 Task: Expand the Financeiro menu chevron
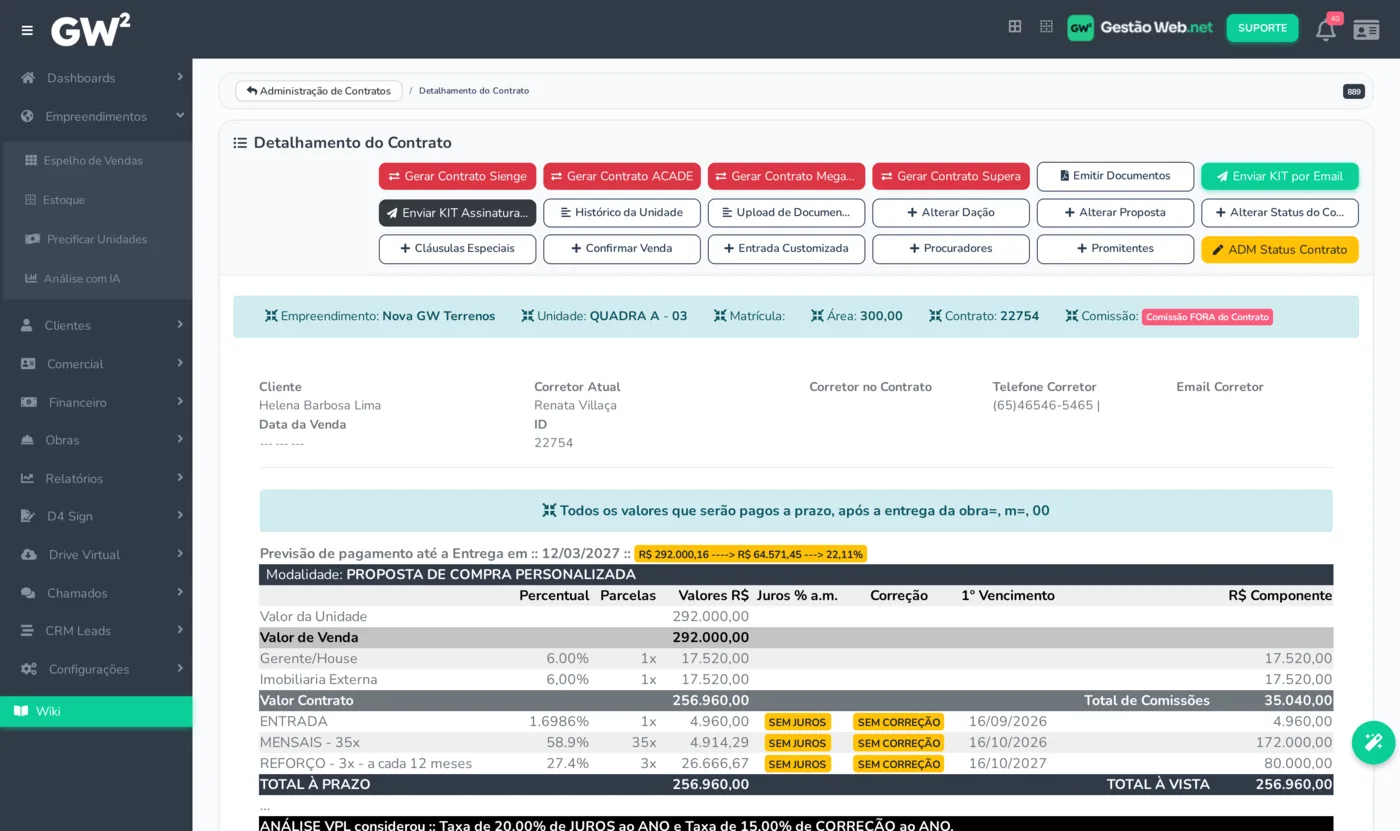pos(180,401)
